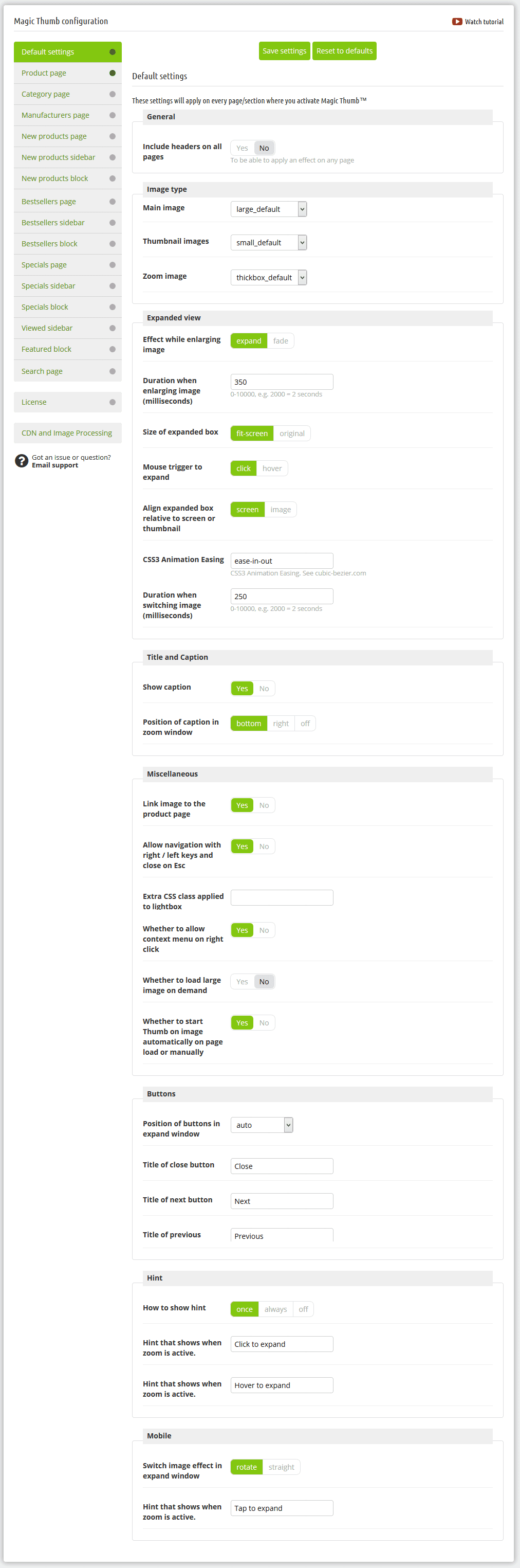Click status dot on Category page tab
This screenshot has width=520, height=1568.
[113, 94]
